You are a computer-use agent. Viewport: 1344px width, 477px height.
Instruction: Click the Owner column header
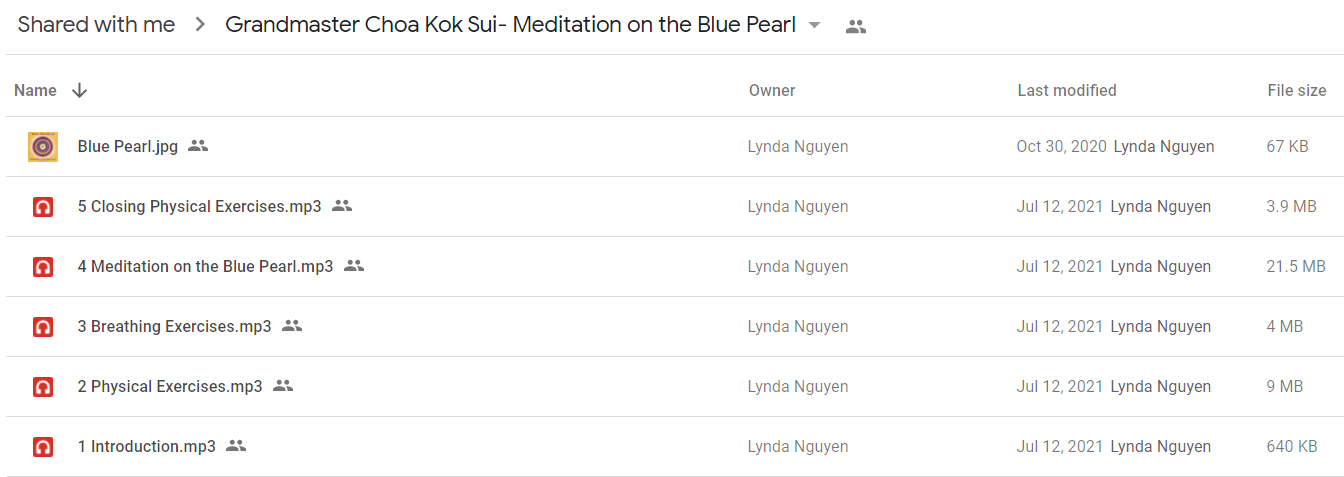772,90
